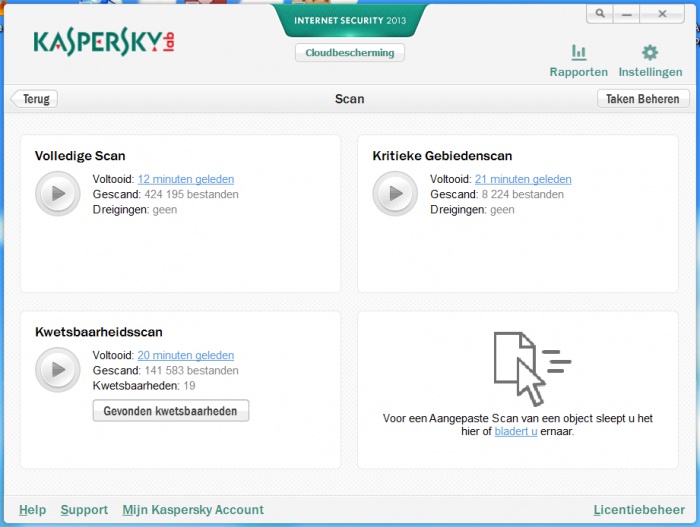The width and height of the screenshot is (700, 527).
Task: Minimize the Kaspersky window
Action: tap(627, 13)
